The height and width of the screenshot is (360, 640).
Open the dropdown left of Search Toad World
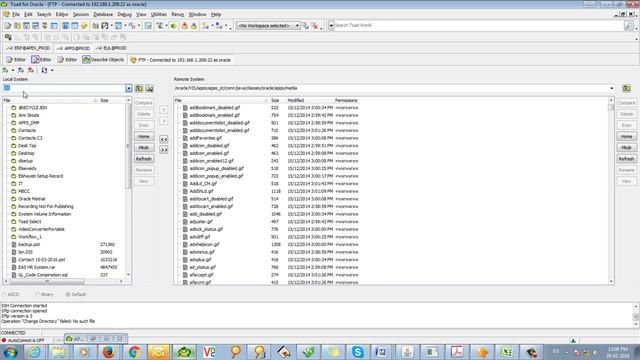point(331,26)
